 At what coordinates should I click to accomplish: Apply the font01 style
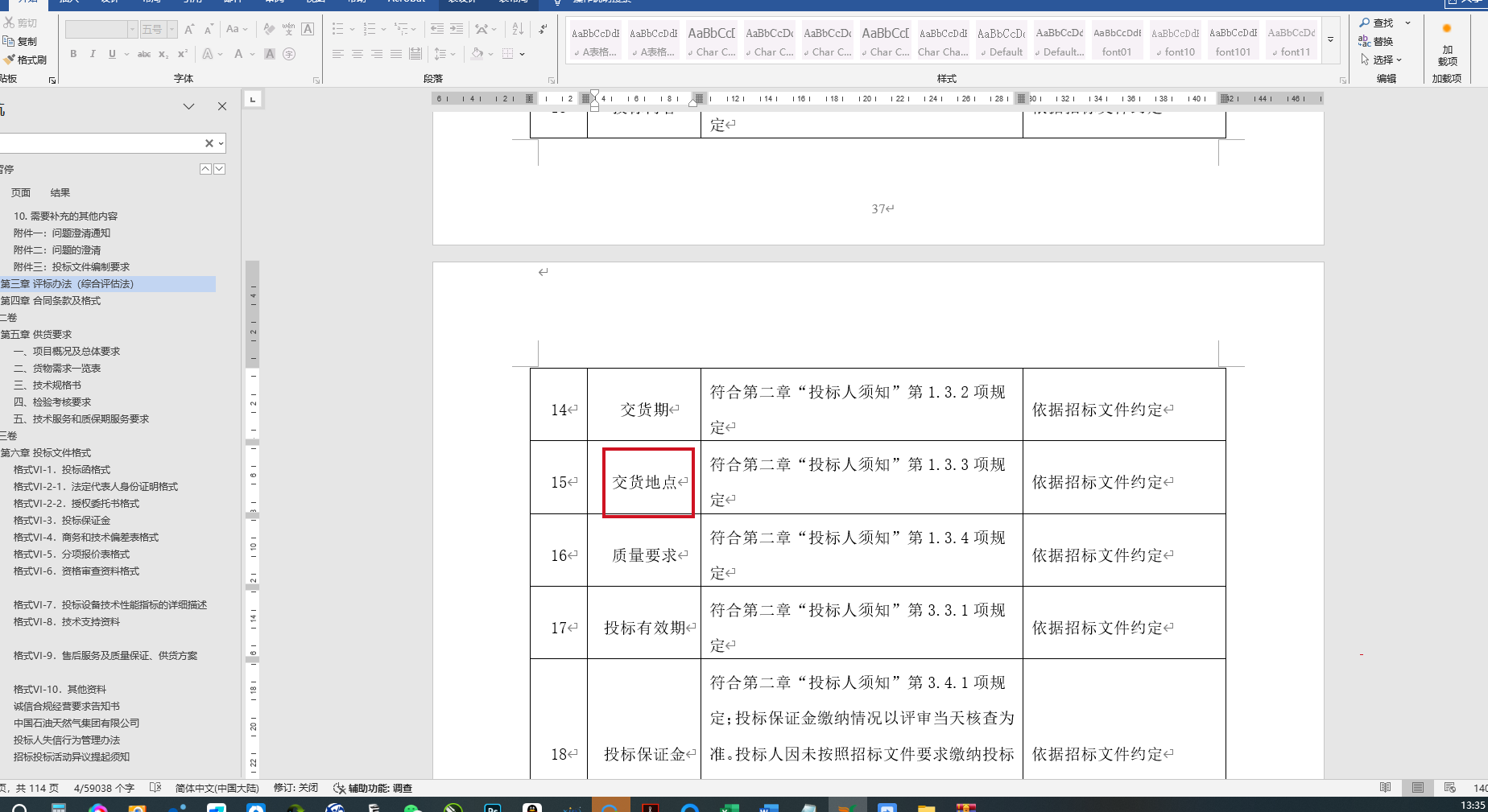click(1117, 42)
